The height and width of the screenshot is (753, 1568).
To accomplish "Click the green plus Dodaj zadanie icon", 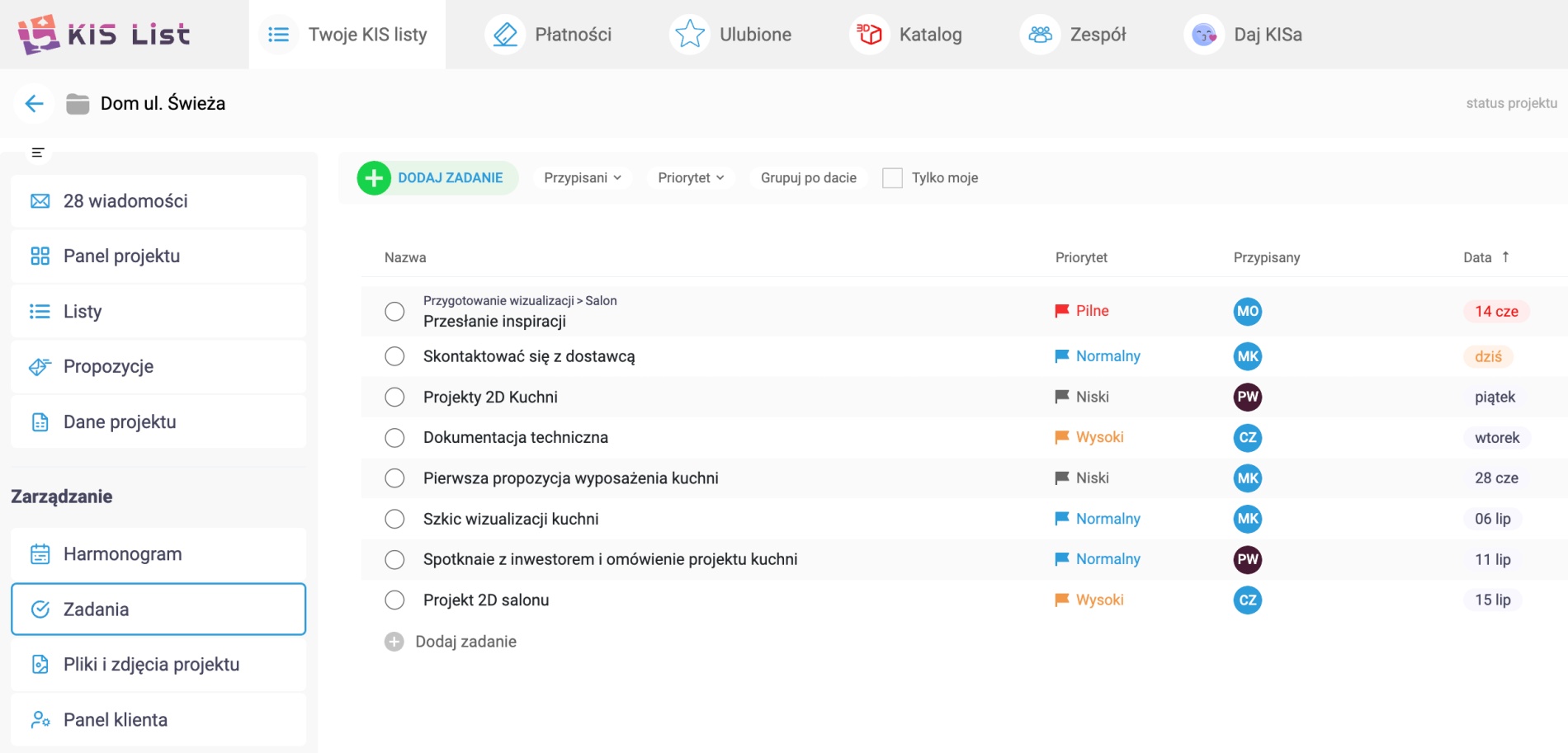I will [x=374, y=178].
